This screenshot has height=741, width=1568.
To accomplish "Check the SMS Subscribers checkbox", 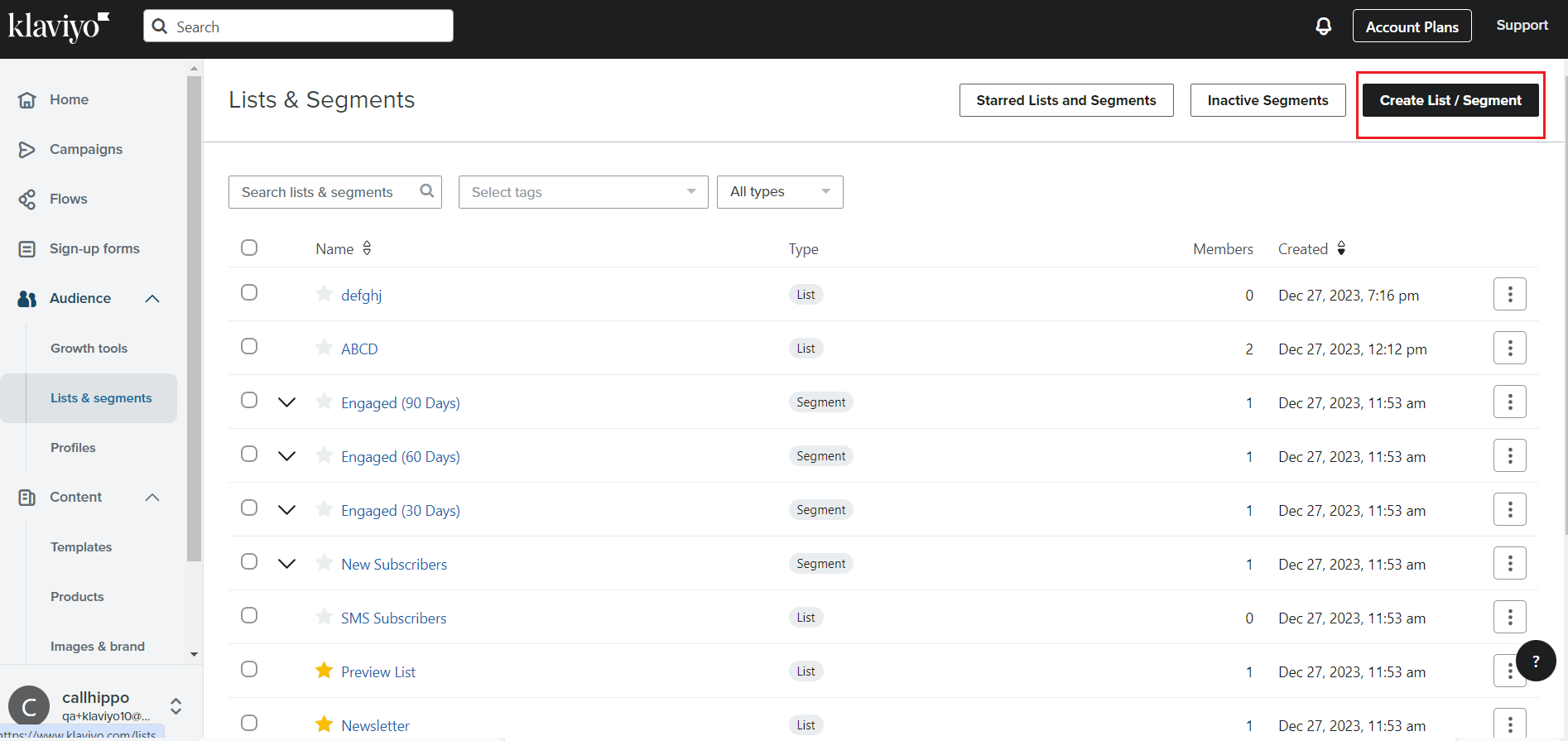I will [x=249, y=615].
